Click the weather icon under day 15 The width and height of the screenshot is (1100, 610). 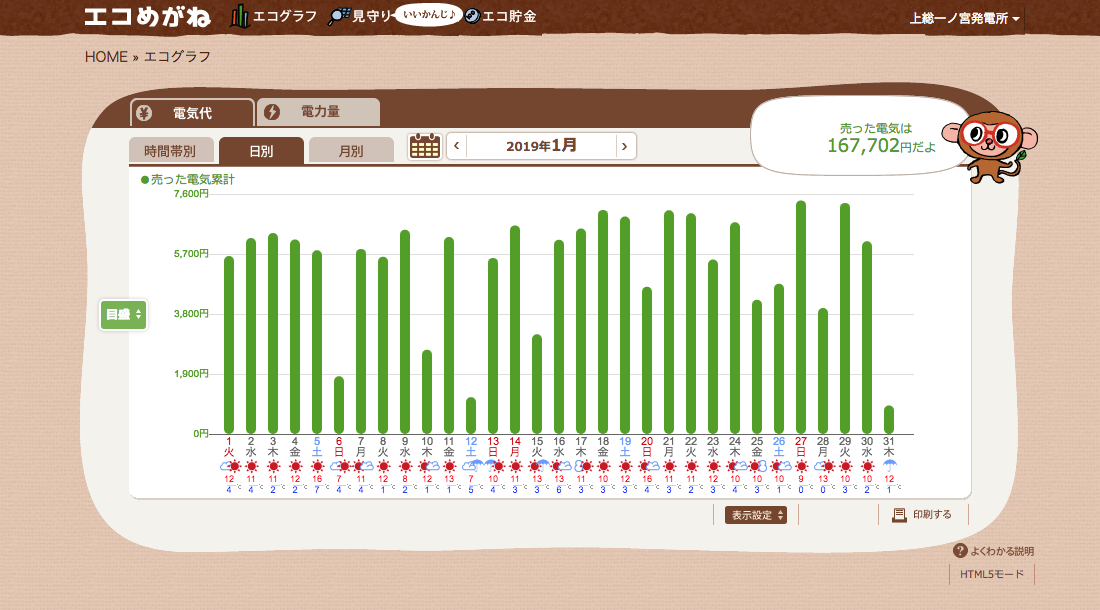tap(539, 466)
